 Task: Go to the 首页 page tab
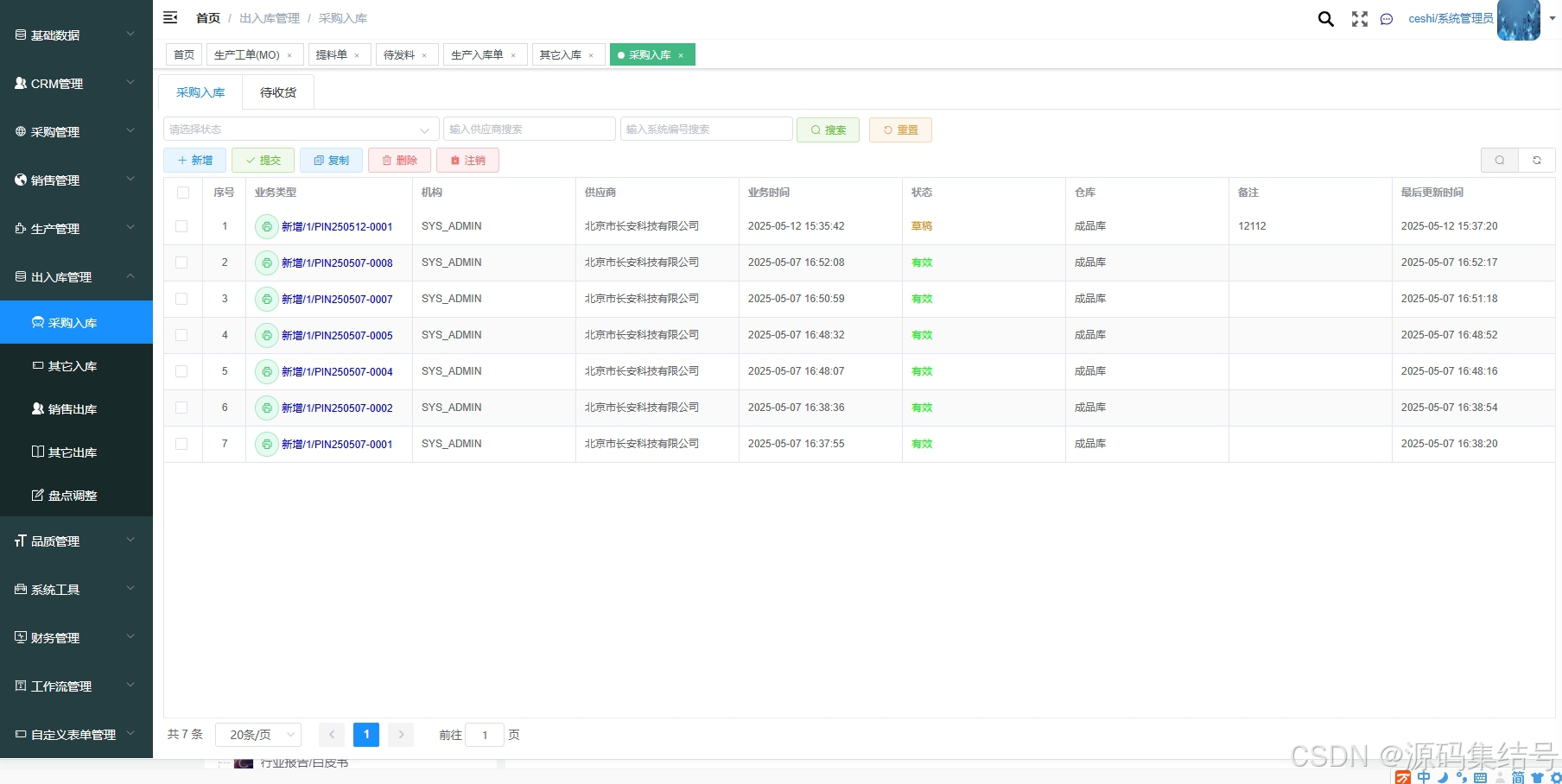pyautogui.click(x=184, y=55)
